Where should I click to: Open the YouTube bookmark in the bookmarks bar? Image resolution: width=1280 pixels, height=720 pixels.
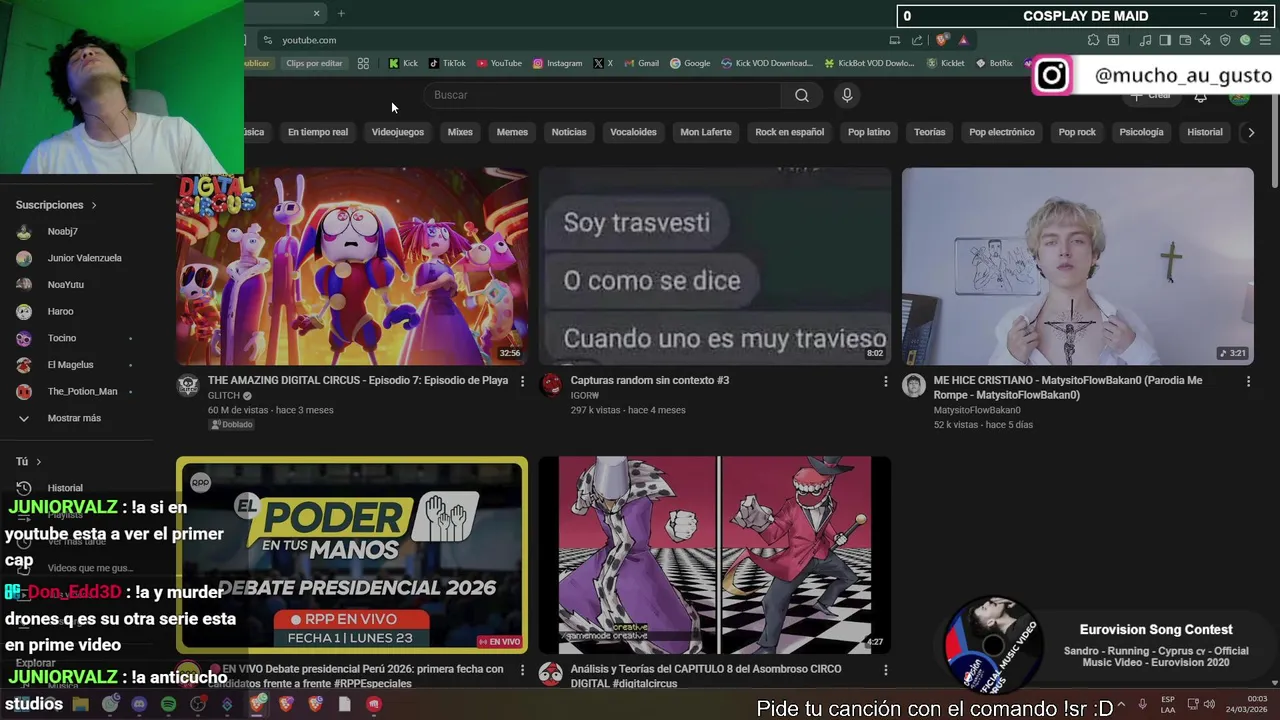click(x=499, y=63)
